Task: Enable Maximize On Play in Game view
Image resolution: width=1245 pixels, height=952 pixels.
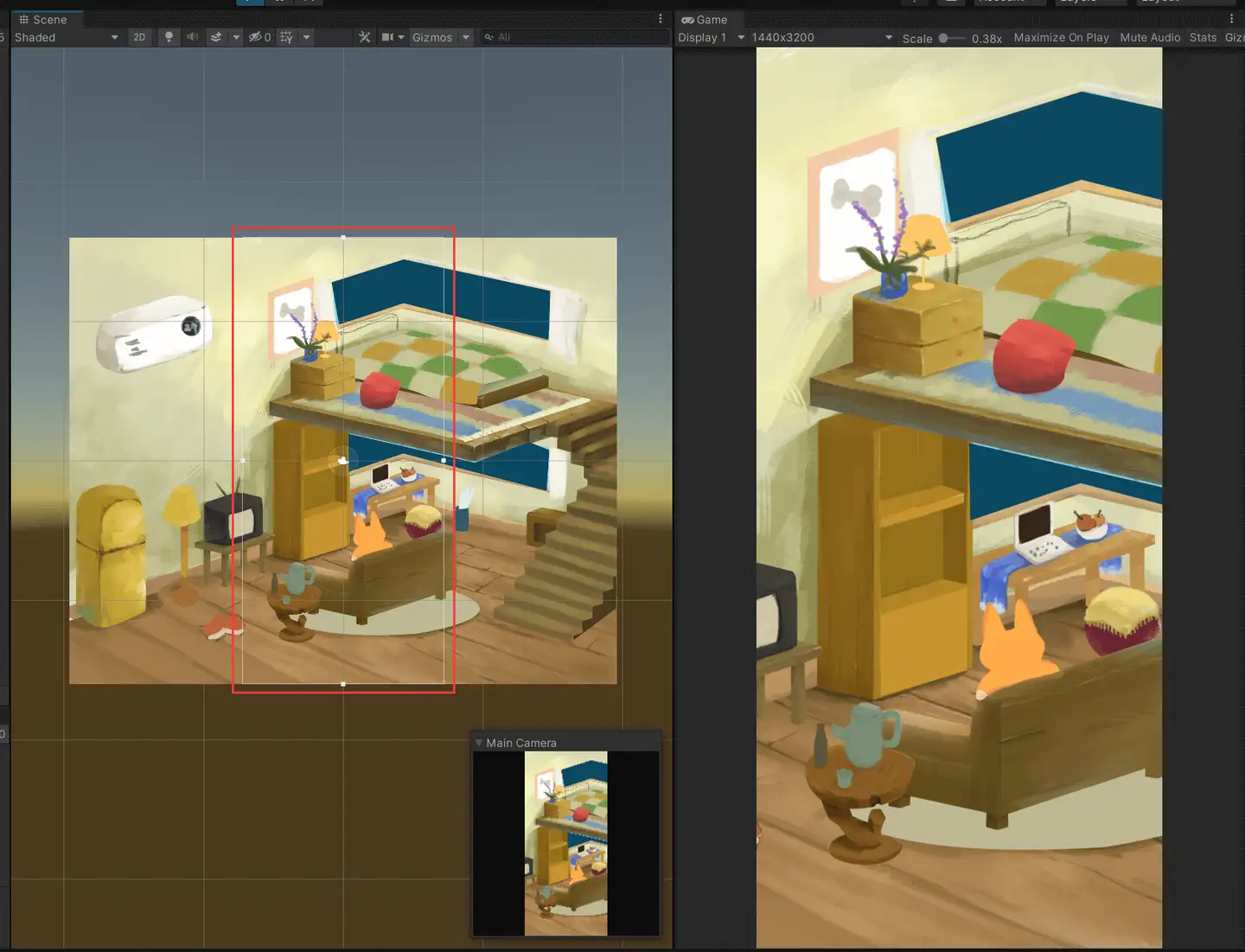Action: click(1061, 37)
